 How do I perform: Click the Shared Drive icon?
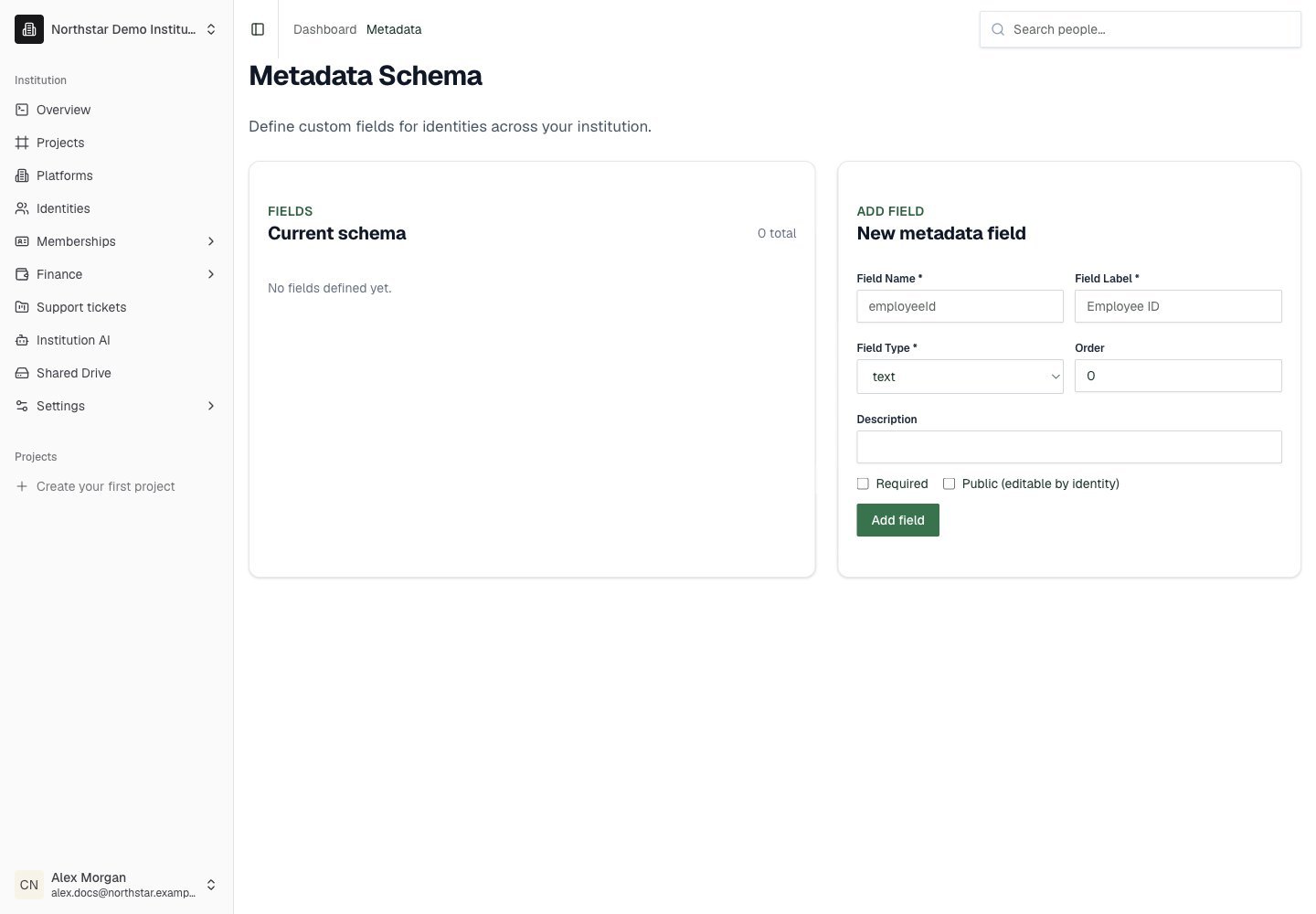coord(22,373)
